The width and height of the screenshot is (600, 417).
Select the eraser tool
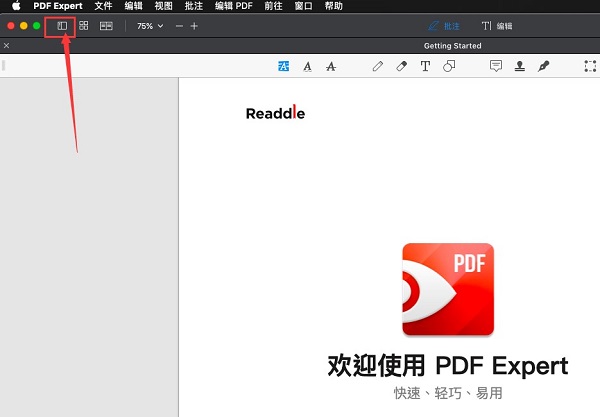[401, 66]
